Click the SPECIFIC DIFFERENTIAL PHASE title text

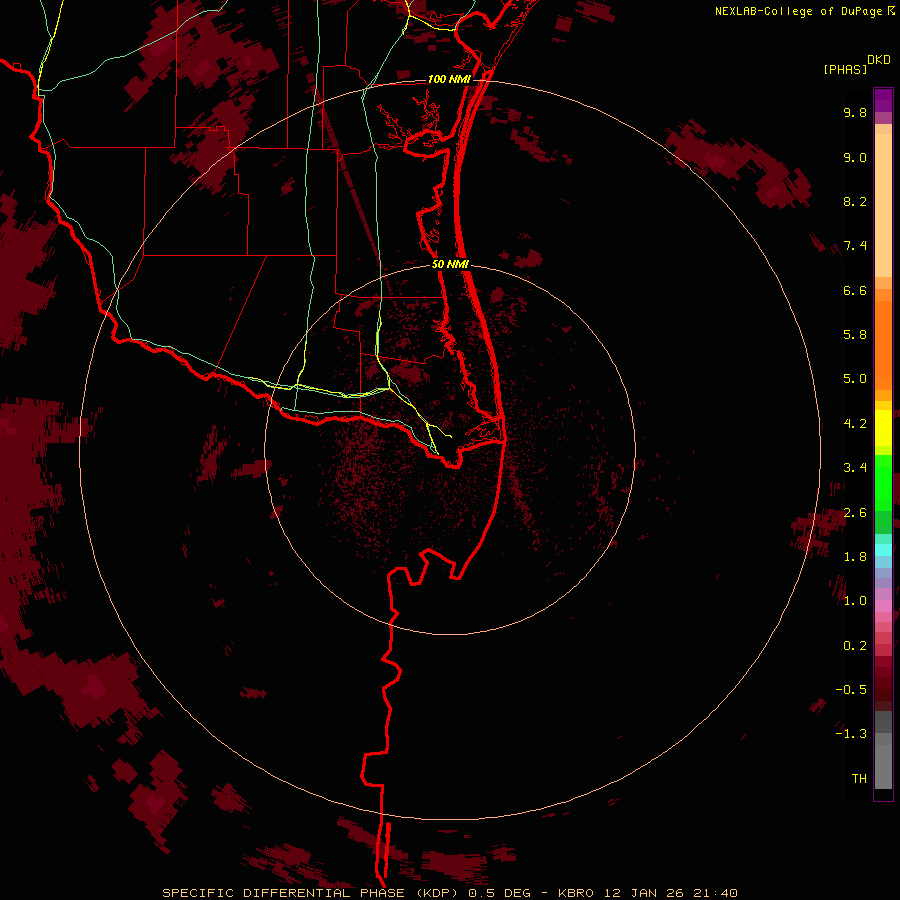tap(286, 893)
